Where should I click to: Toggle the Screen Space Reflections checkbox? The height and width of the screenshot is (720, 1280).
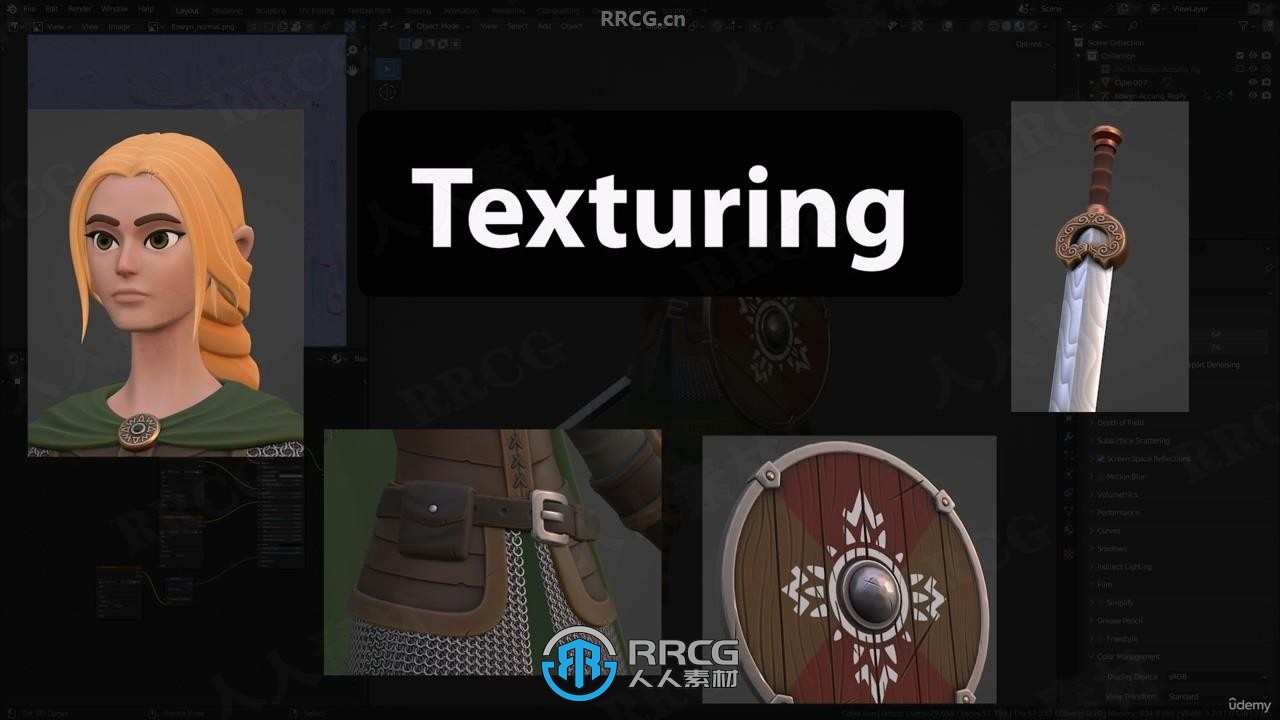pyautogui.click(x=1101, y=459)
